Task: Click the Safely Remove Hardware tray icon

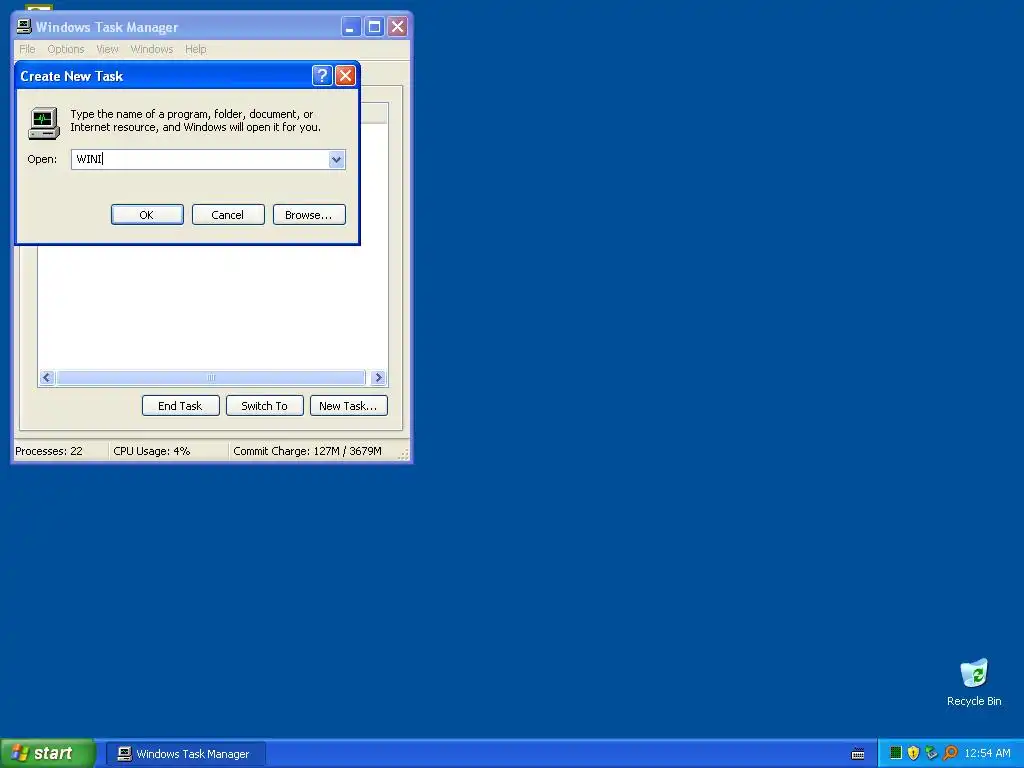Action: point(931,753)
